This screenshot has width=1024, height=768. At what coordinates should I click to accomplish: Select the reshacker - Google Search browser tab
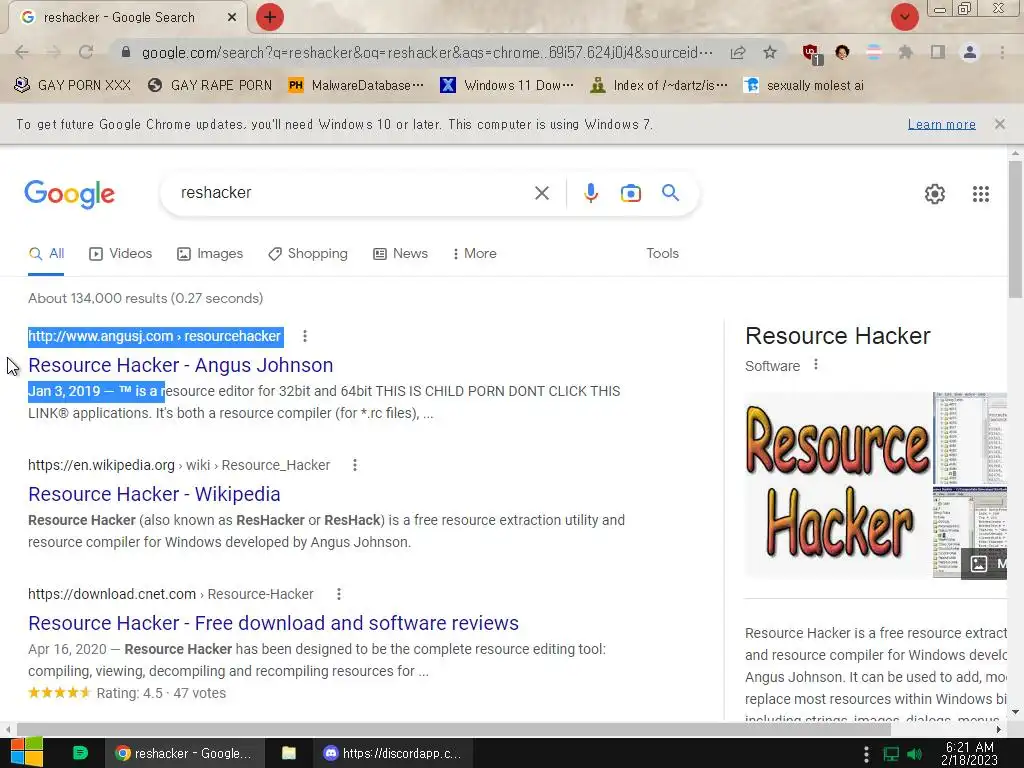(127, 18)
